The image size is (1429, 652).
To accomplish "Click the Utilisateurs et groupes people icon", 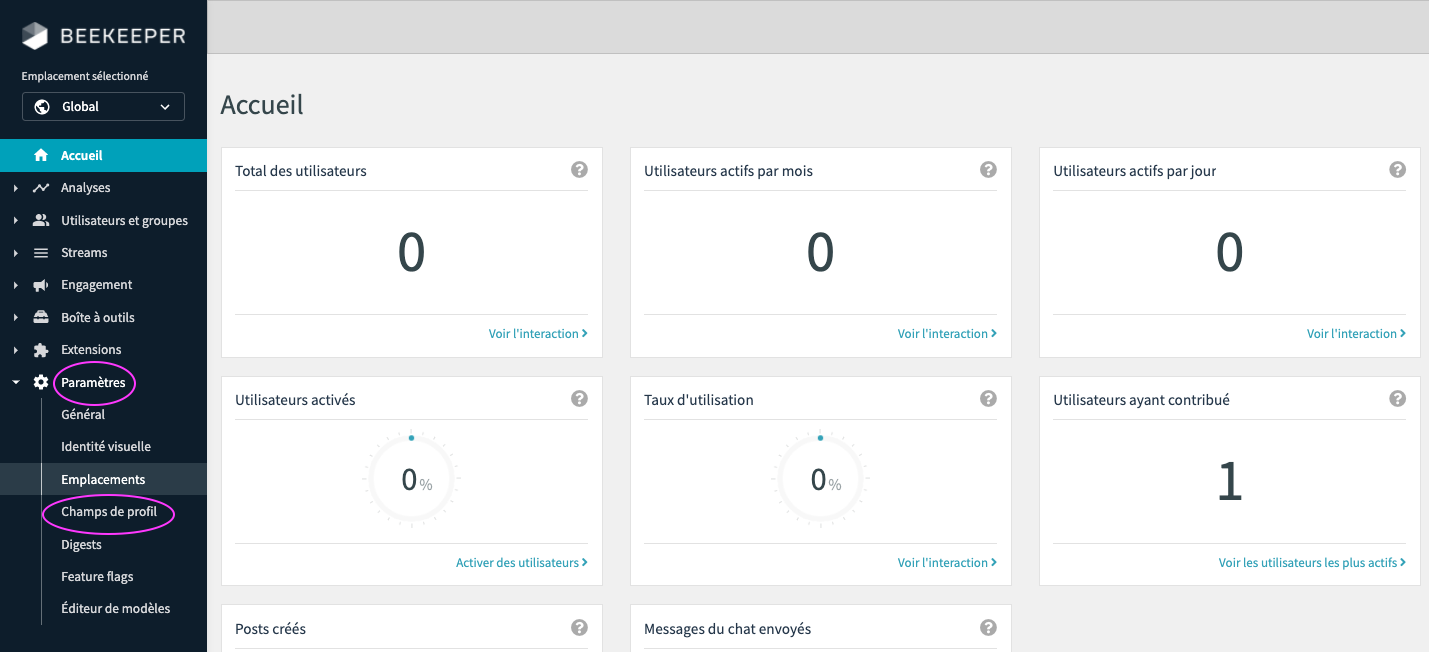I will click(x=42, y=219).
